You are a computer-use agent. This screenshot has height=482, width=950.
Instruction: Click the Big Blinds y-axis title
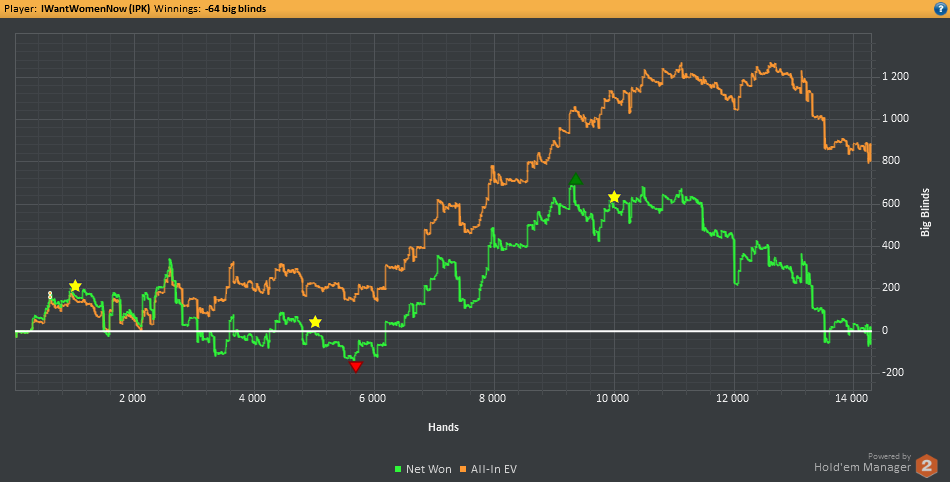pos(925,212)
